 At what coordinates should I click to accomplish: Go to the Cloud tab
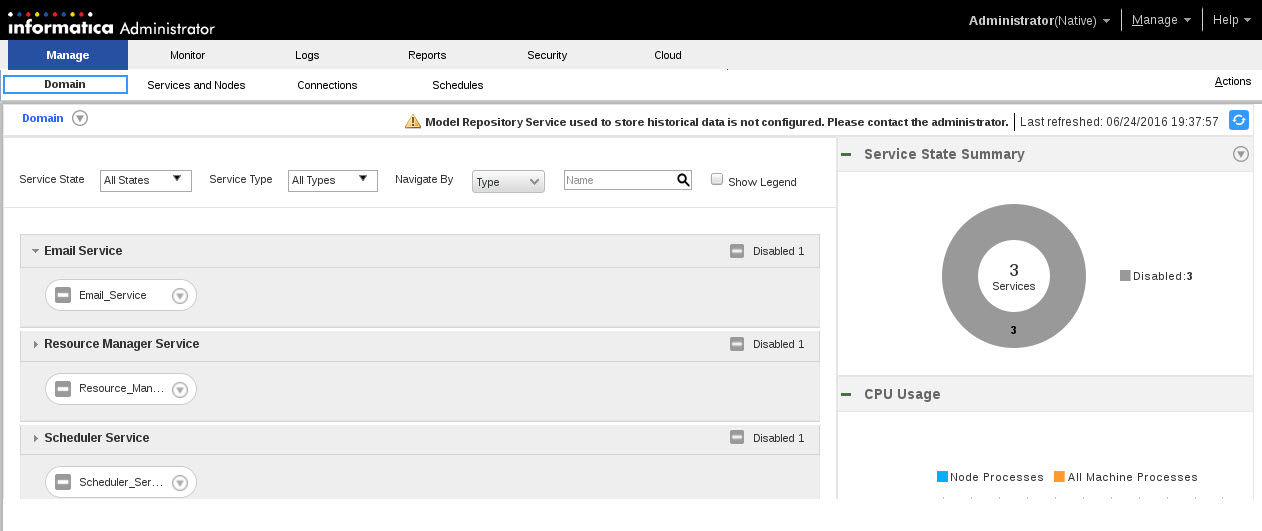click(x=668, y=55)
